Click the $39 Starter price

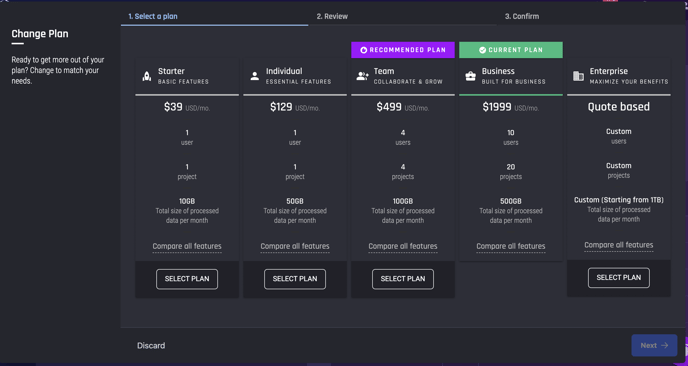pos(173,107)
